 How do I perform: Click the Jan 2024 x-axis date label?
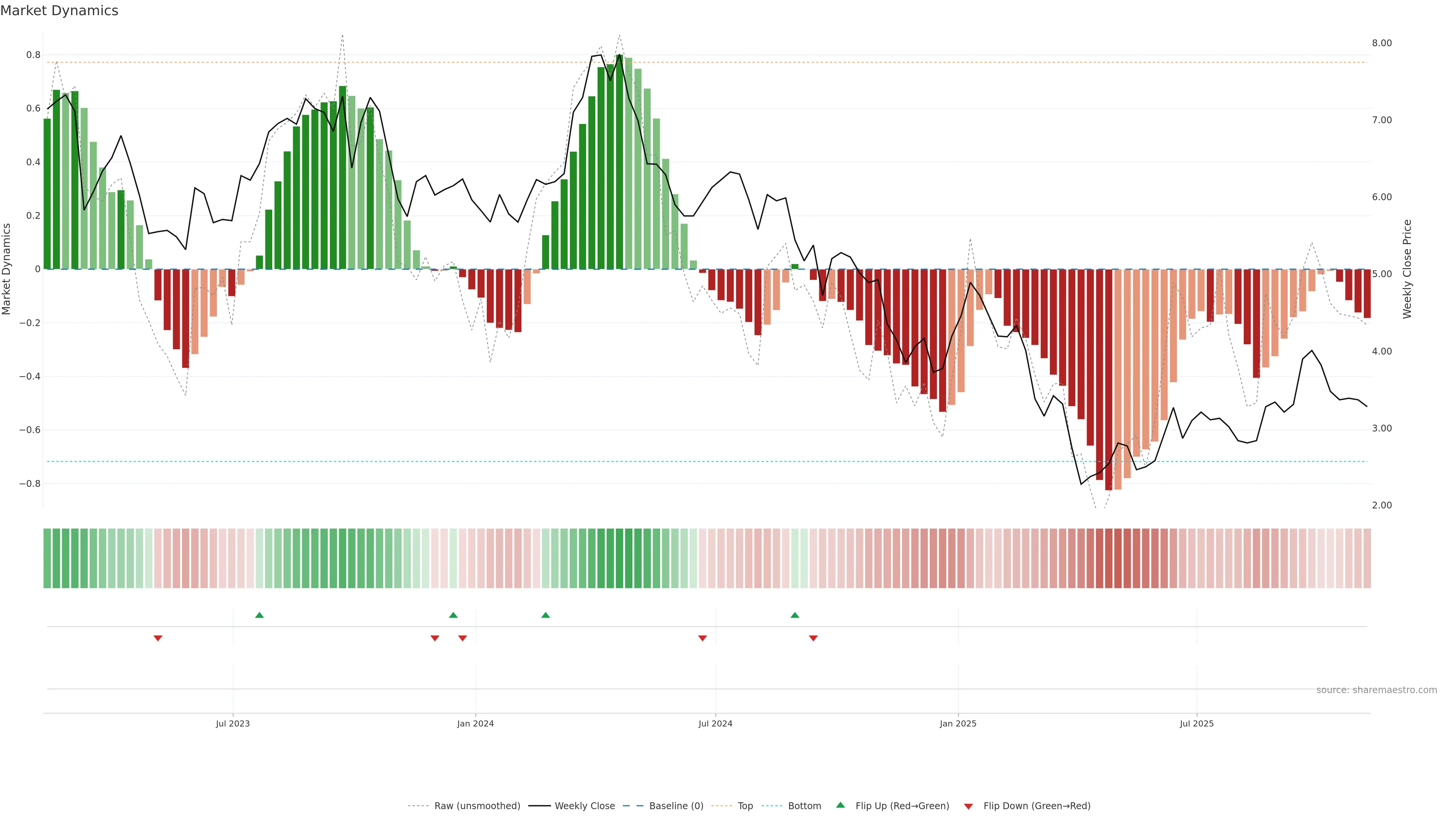click(x=475, y=723)
